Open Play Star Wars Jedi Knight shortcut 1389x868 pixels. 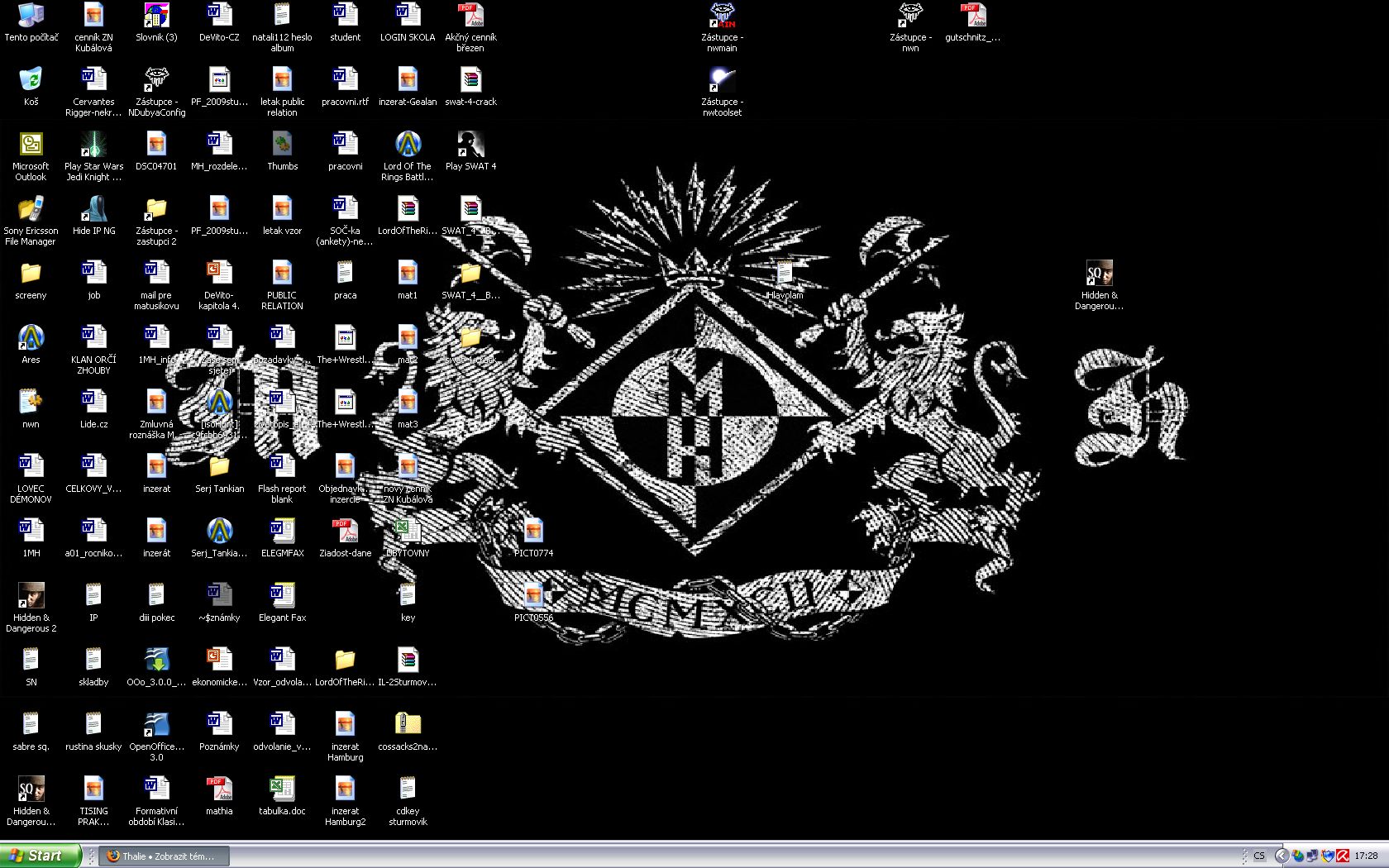point(93,145)
